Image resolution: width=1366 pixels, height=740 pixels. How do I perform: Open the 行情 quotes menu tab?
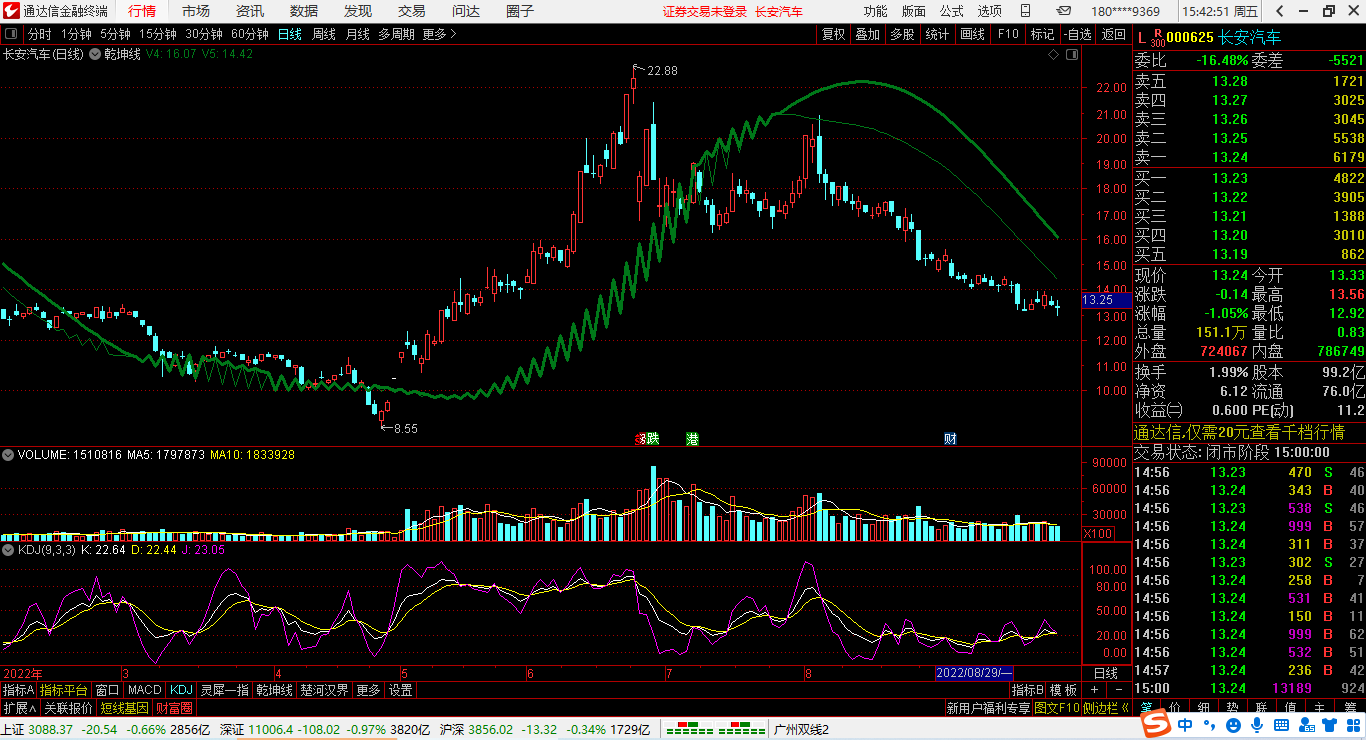pyautogui.click(x=142, y=11)
